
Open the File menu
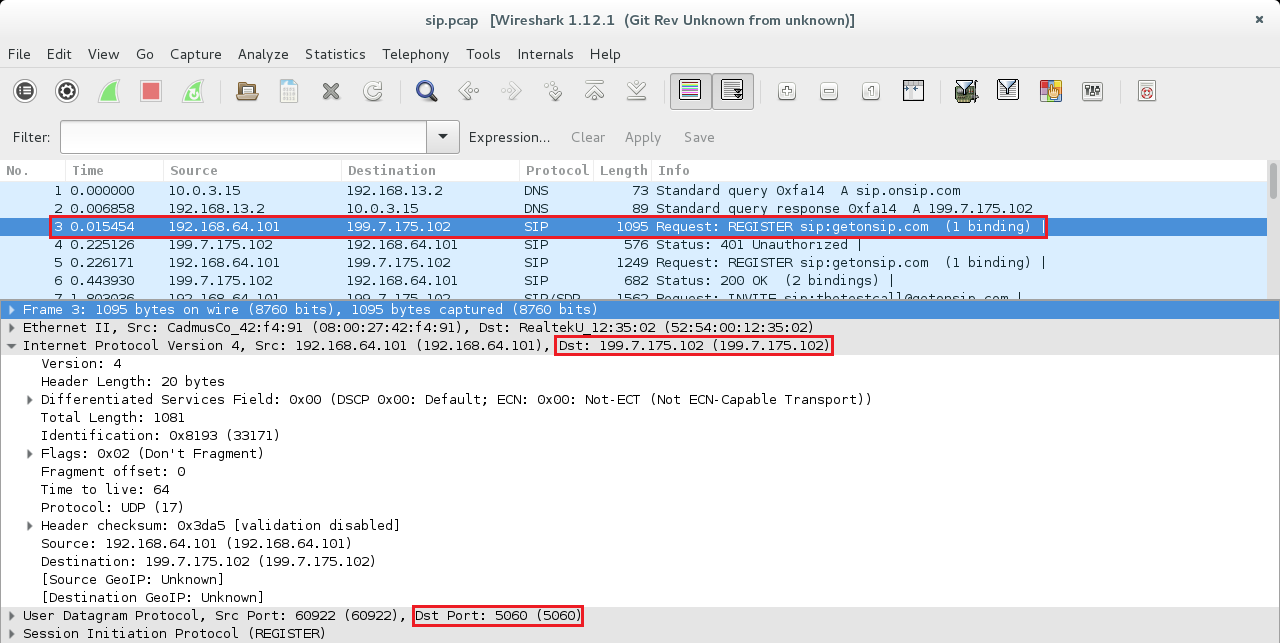(19, 54)
